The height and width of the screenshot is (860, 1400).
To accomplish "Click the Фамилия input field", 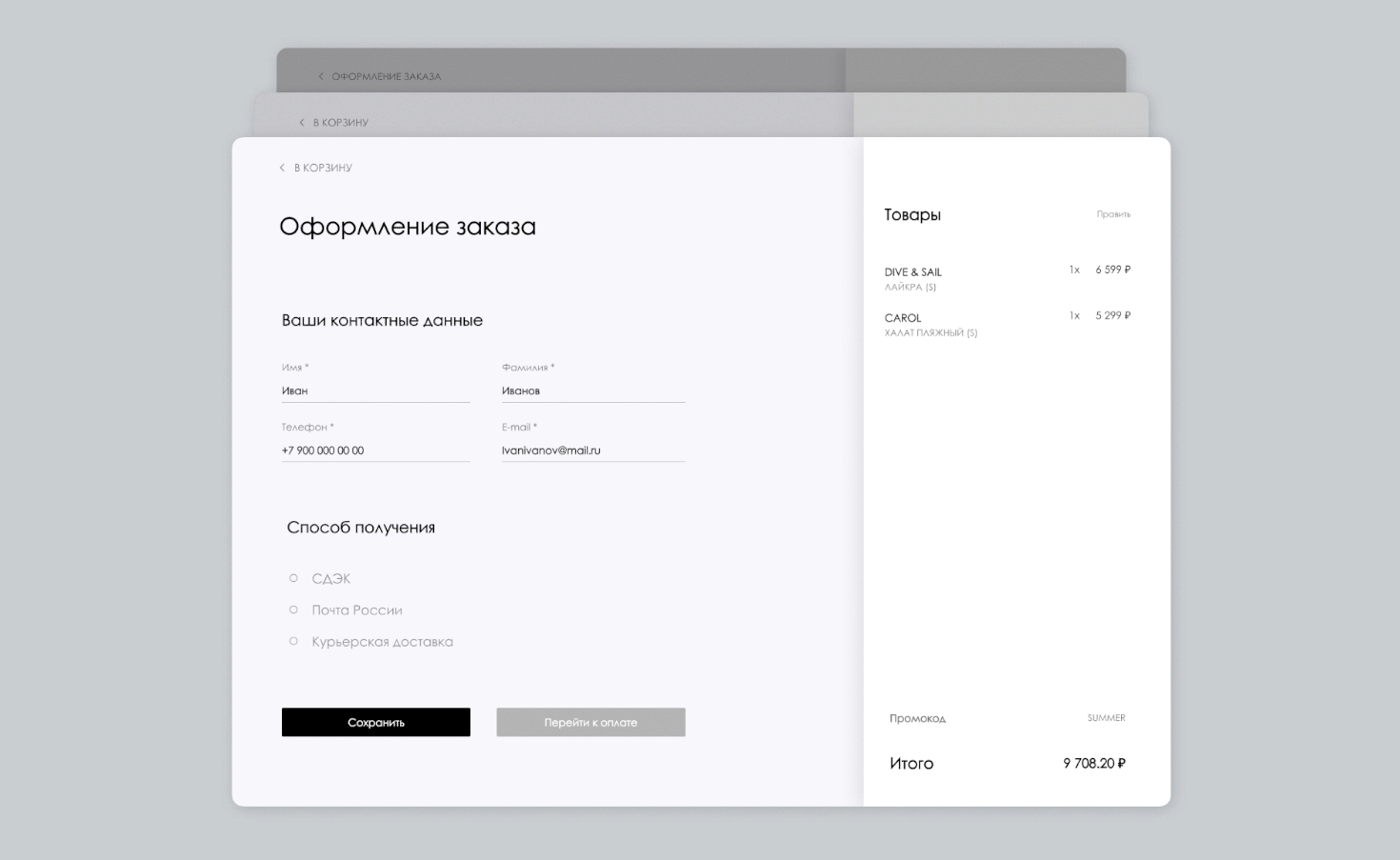I will pyautogui.click(x=592, y=390).
